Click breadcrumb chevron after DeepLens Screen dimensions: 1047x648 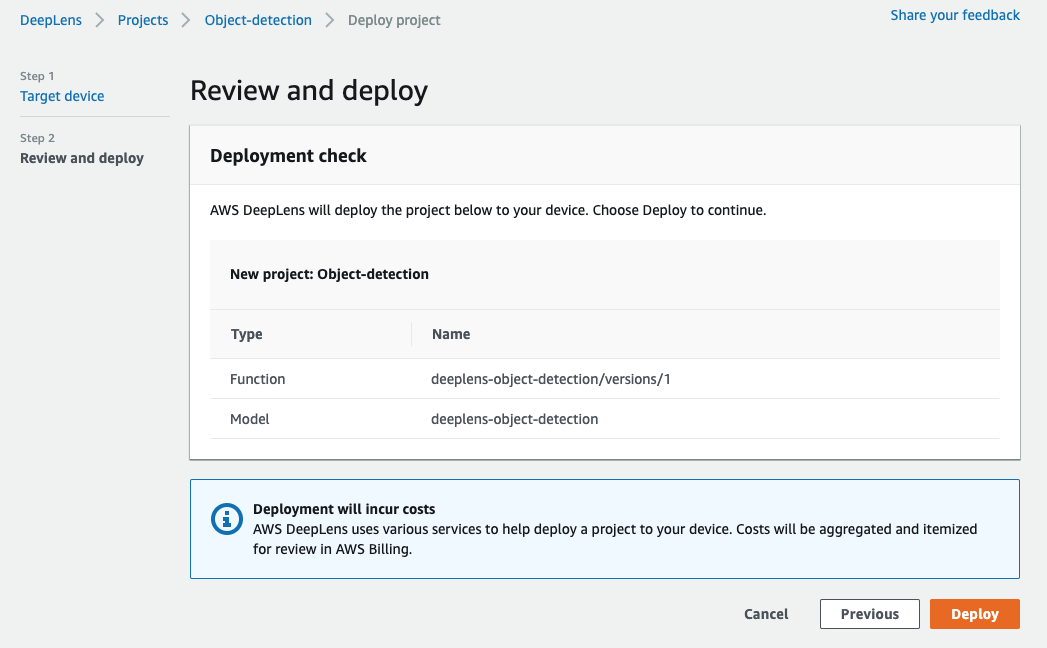click(99, 20)
